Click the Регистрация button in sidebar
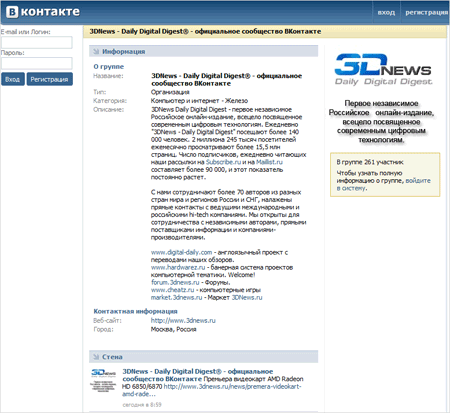 [49, 79]
